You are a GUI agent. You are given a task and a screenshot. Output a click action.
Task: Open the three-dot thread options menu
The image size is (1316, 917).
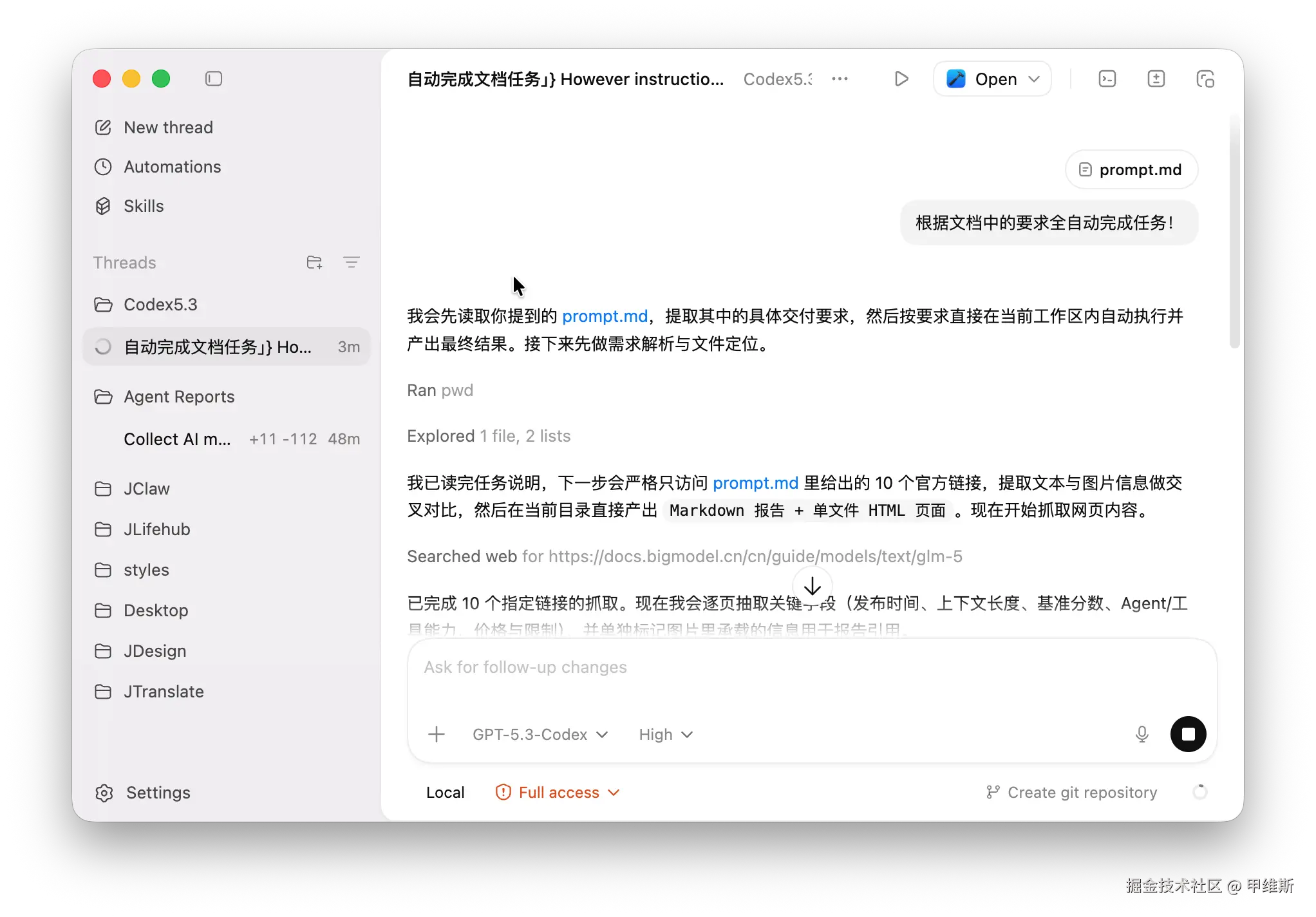coord(840,79)
